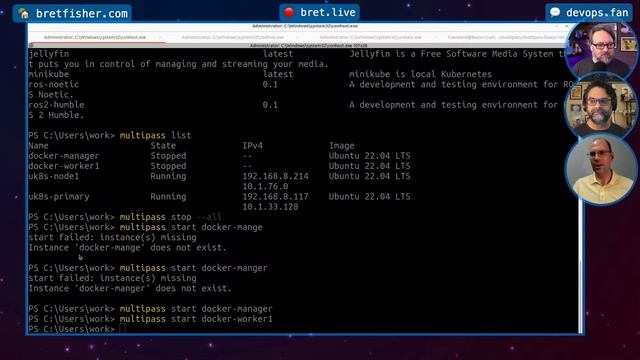This screenshot has width=640, height=360.
Task: Click the 'multipass start docker-manger' command
Action: click(193, 268)
